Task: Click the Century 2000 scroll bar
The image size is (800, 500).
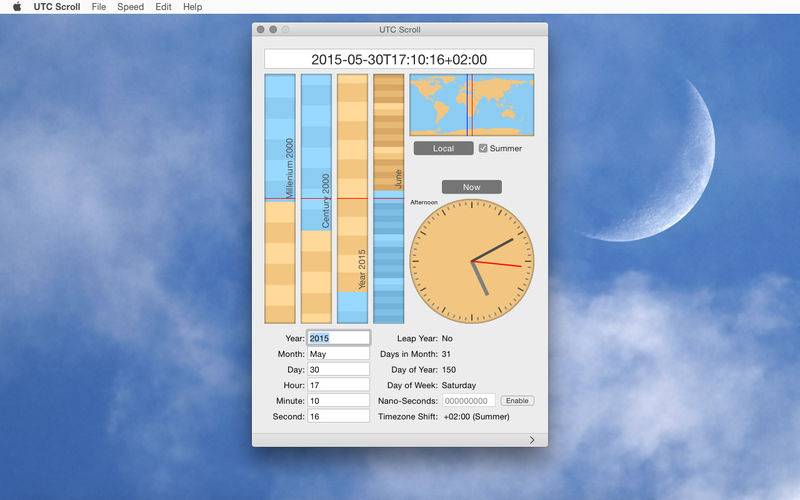Action: [316, 199]
